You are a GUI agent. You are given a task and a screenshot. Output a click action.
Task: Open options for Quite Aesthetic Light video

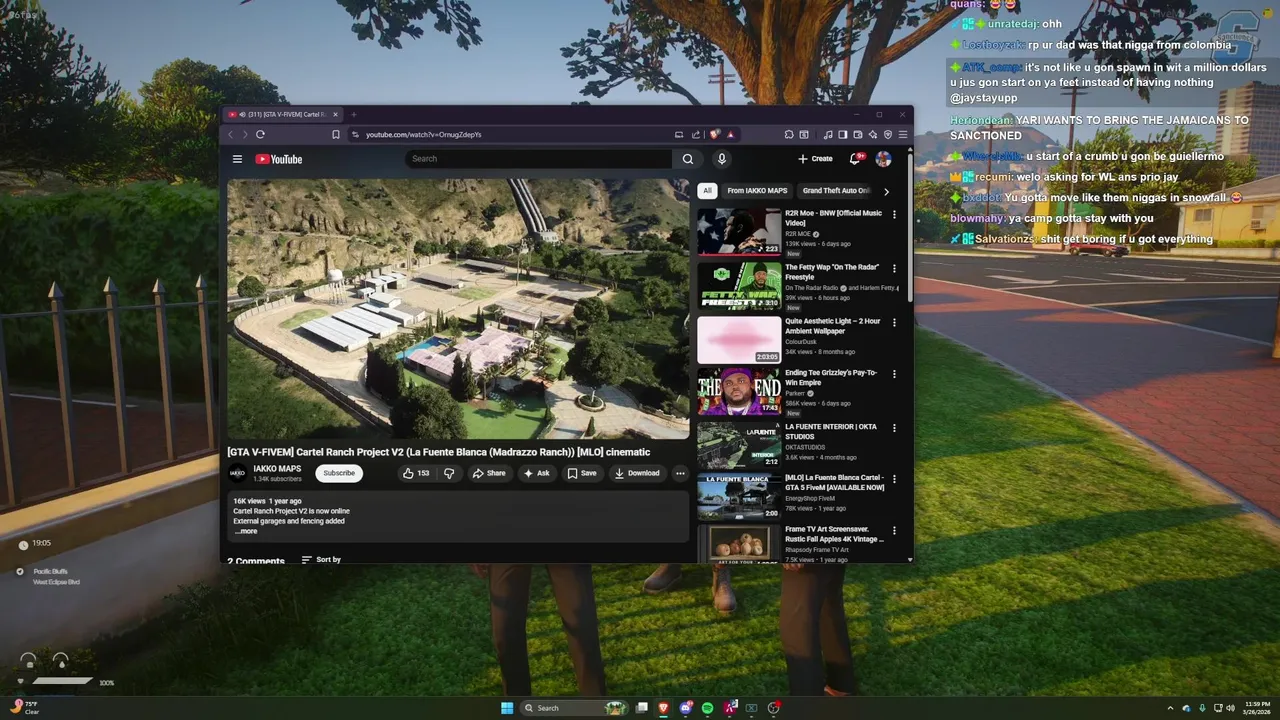894,322
